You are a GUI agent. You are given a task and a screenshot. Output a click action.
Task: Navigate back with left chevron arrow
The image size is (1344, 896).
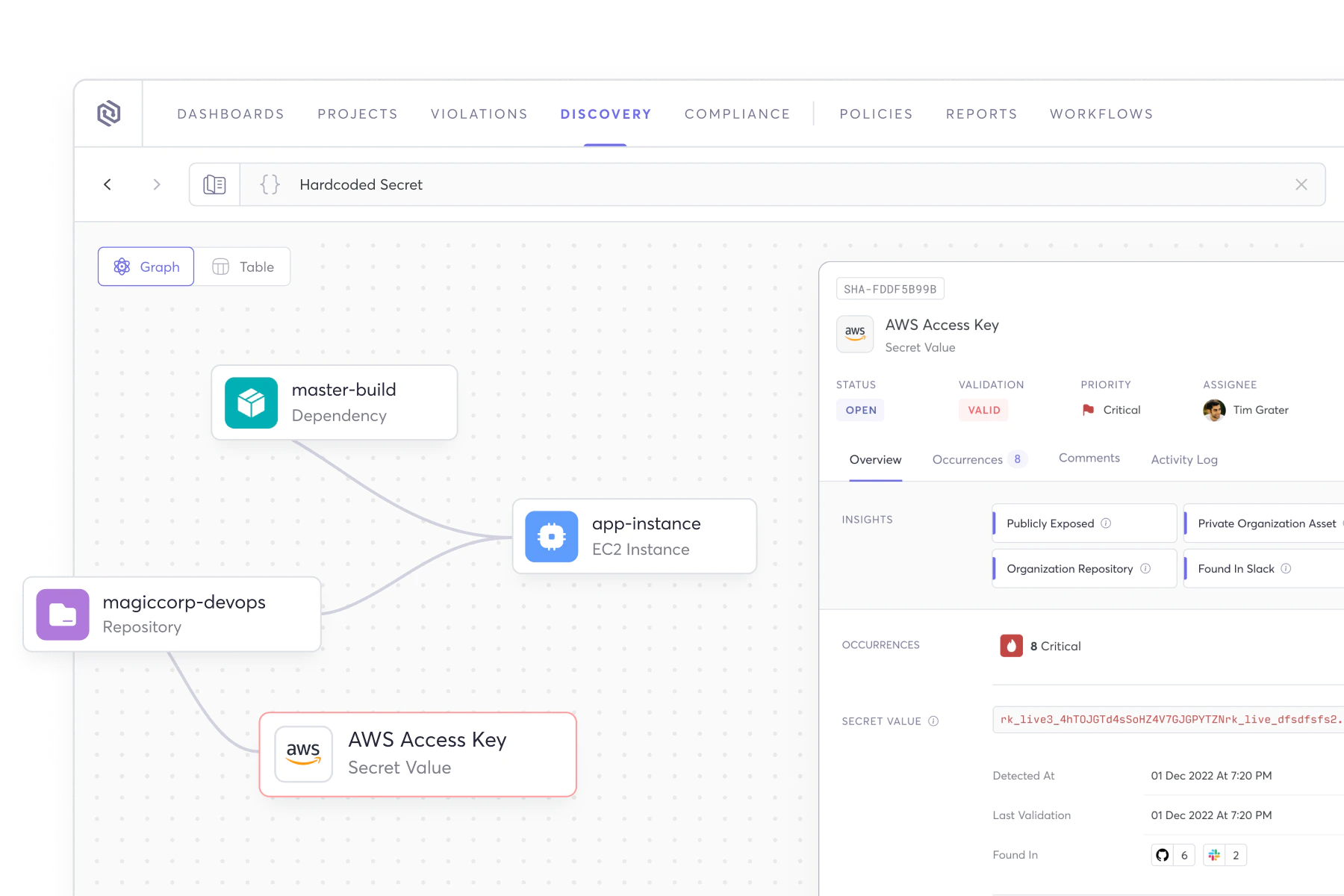[108, 184]
